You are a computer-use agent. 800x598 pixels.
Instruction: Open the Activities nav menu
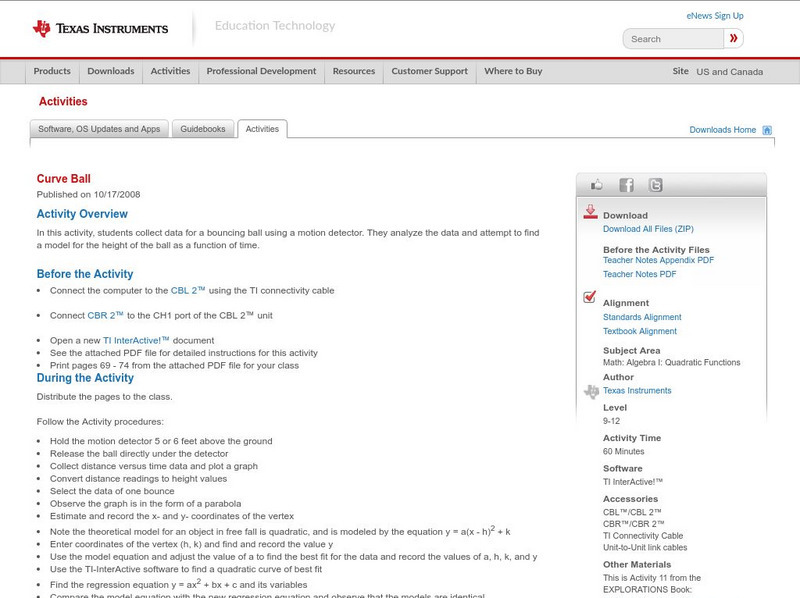tap(170, 71)
